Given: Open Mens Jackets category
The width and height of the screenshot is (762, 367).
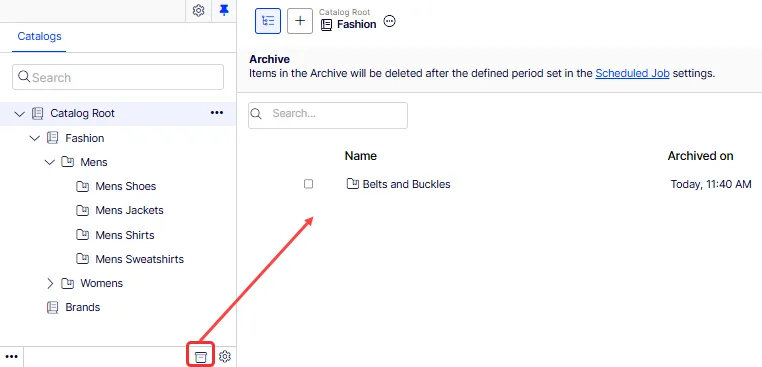Looking at the screenshot, I should [130, 210].
